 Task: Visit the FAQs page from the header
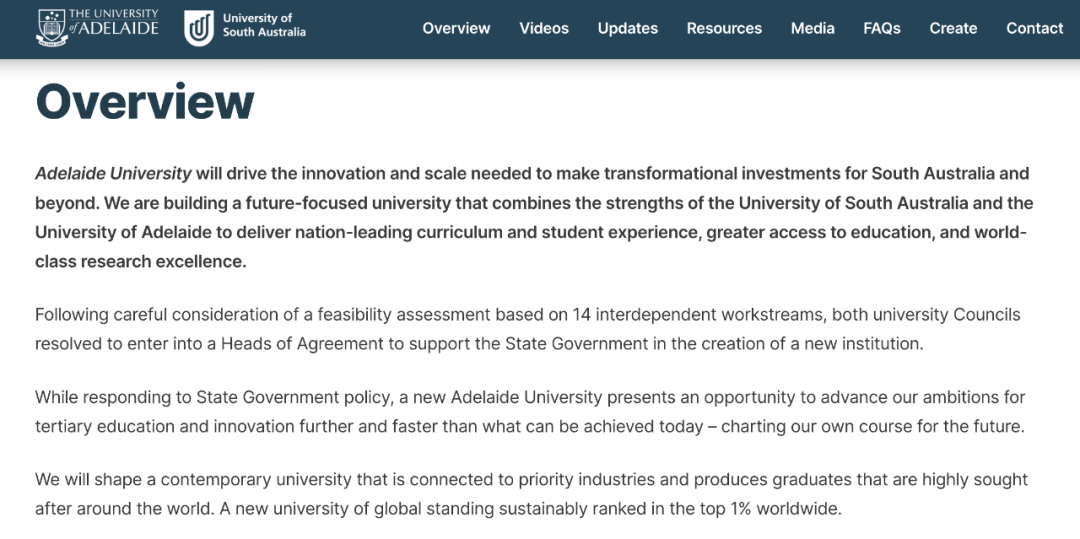coord(882,28)
